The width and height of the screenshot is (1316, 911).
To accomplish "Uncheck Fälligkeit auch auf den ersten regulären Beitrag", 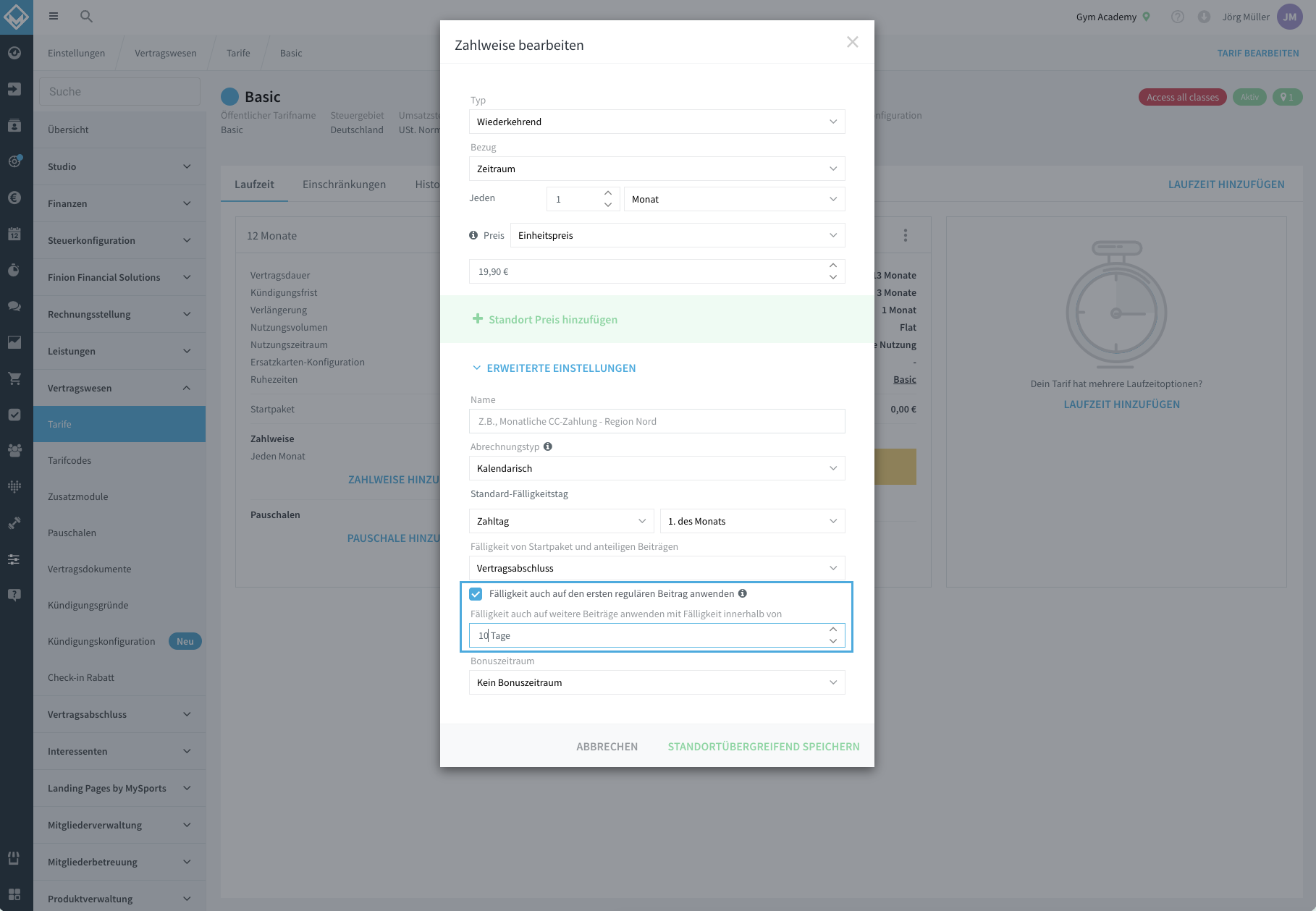I will click(476, 594).
